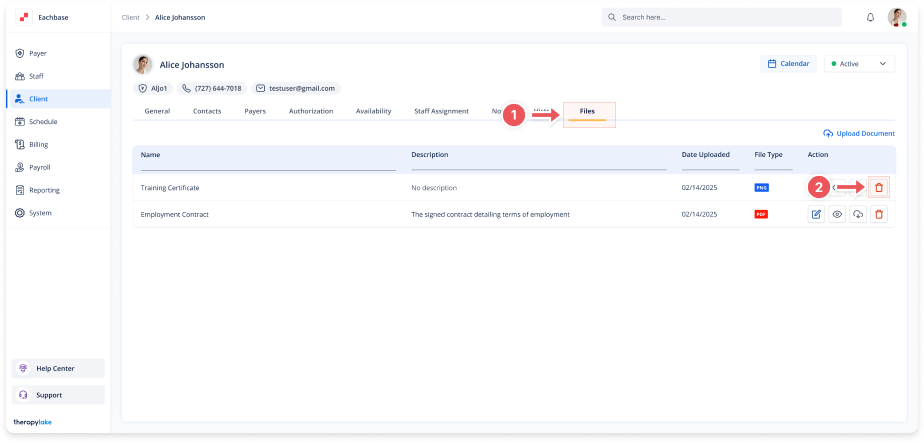Contact Support from the sidebar
Image resolution: width=924 pixels, height=443 pixels.
[58, 395]
